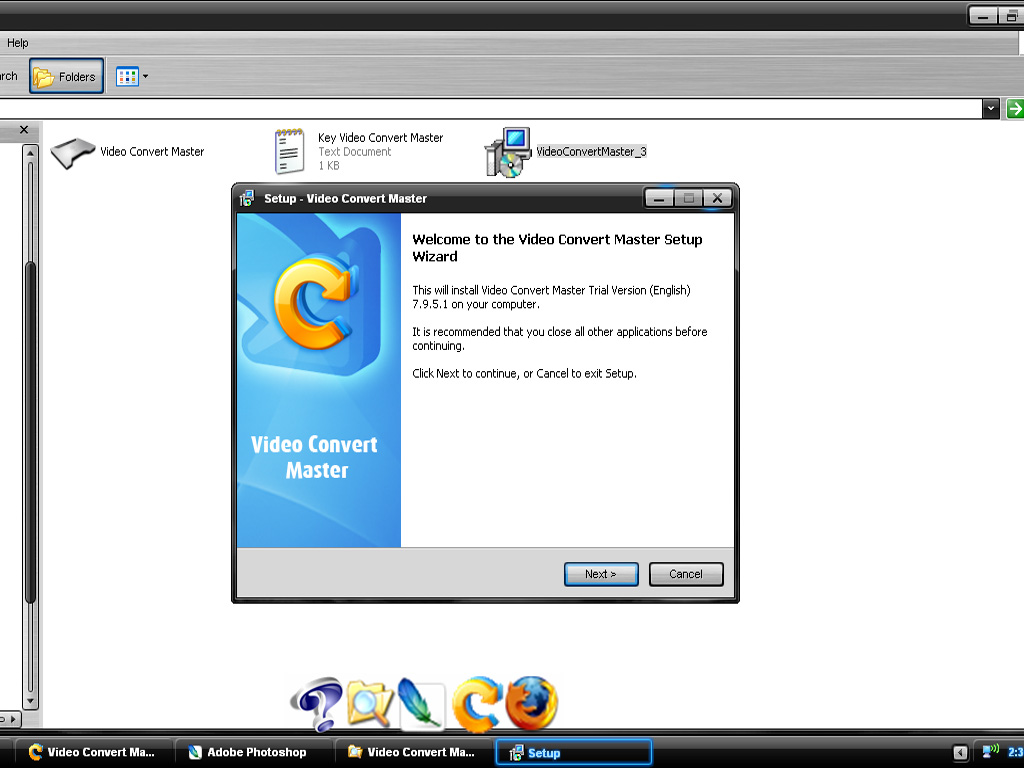Select the VideoConvertMaster_3 installer icon
The width and height of the screenshot is (1024, 768).
point(507,152)
